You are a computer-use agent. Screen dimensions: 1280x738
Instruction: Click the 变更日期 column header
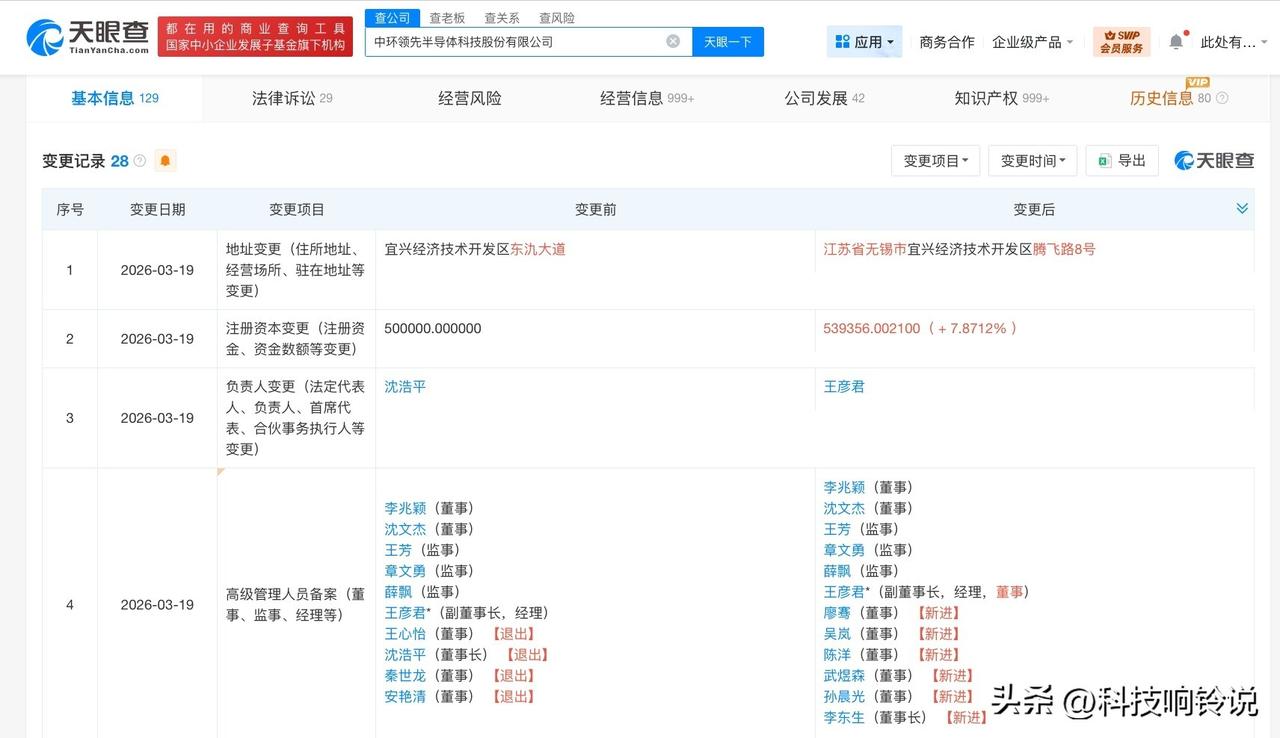click(157, 209)
